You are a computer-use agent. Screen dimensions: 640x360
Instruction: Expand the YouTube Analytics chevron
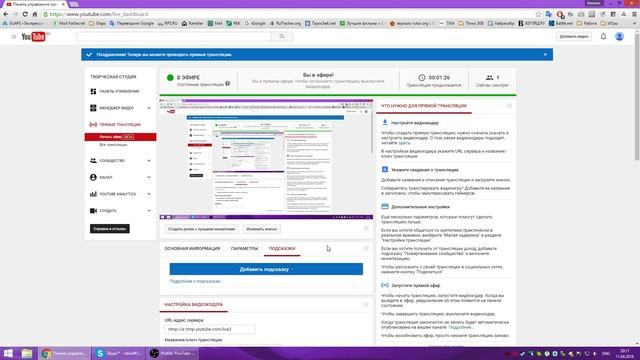149,194
